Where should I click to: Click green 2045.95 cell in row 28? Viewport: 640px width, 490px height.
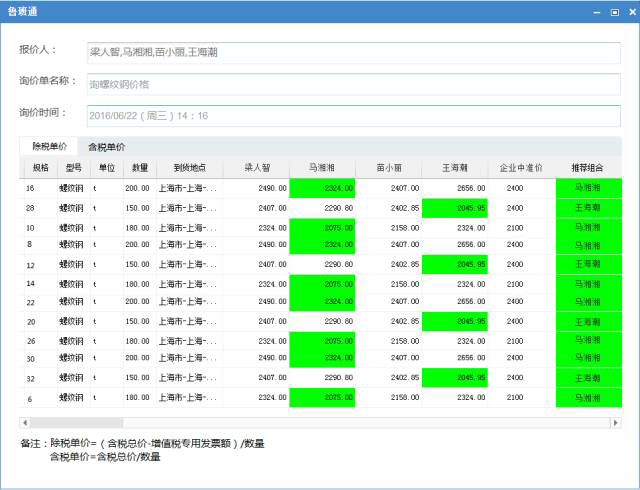point(455,208)
